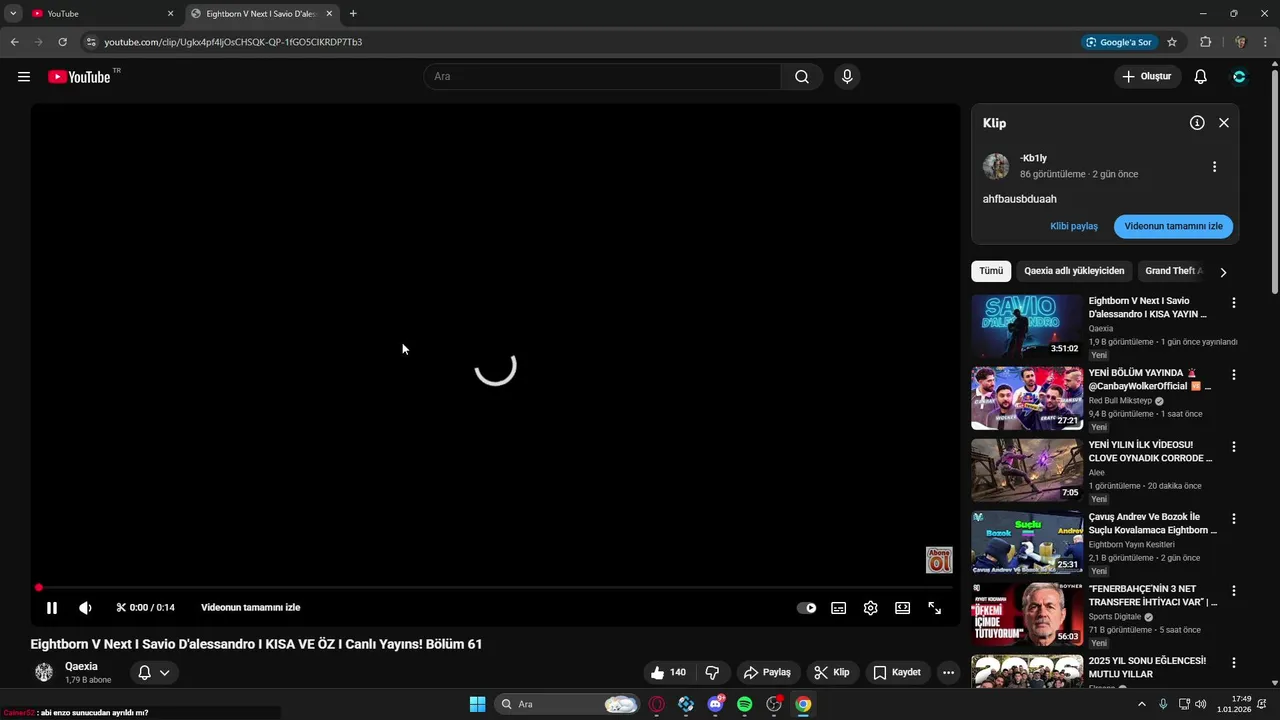
Task: Pause the clip playback
Action: [52, 608]
